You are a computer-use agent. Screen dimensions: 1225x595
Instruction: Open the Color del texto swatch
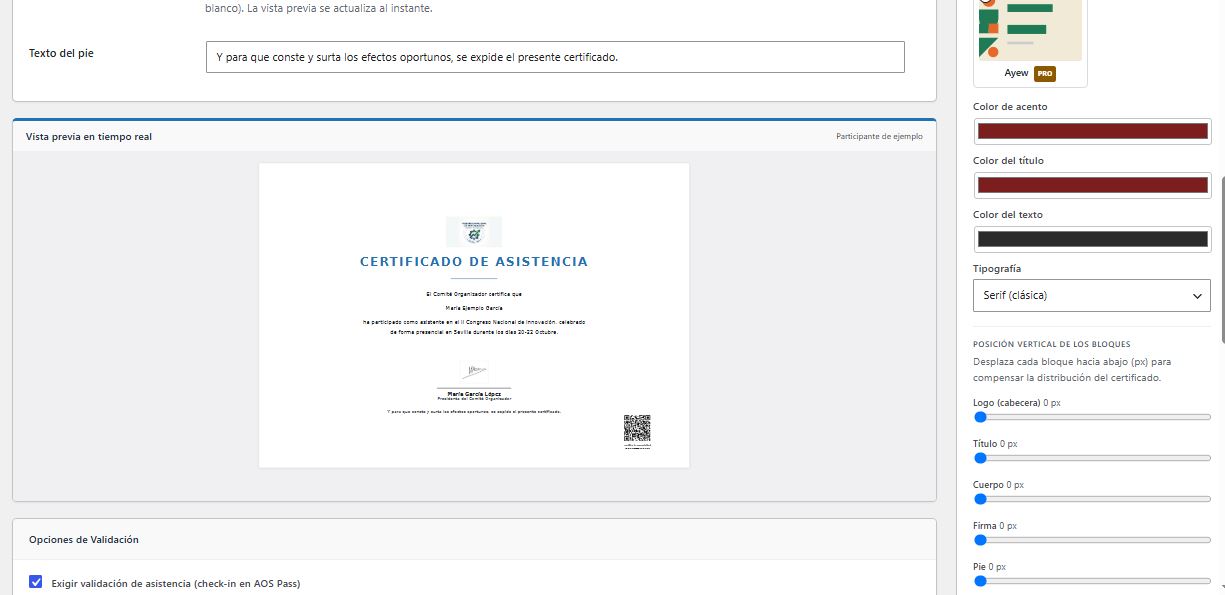tap(1092, 239)
